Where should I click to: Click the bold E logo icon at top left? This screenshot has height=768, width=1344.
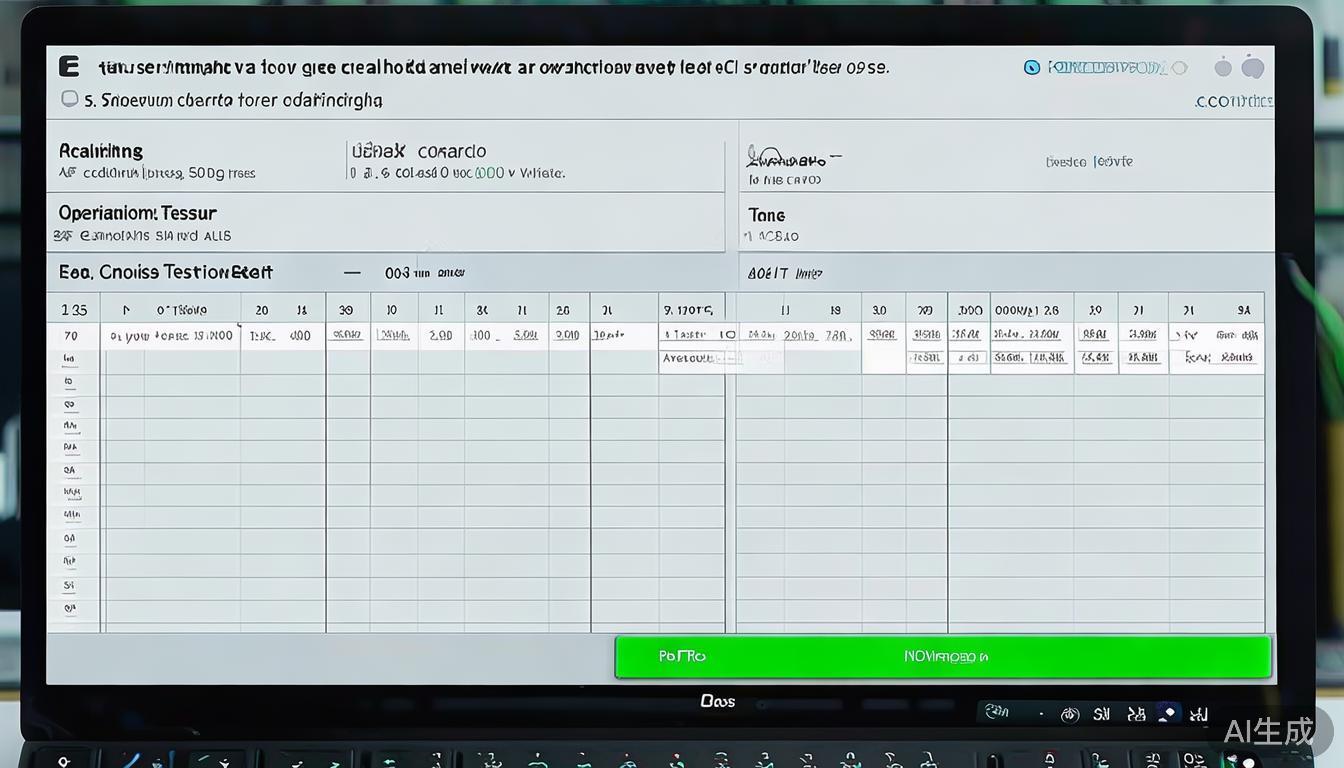click(x=69, y=67)
